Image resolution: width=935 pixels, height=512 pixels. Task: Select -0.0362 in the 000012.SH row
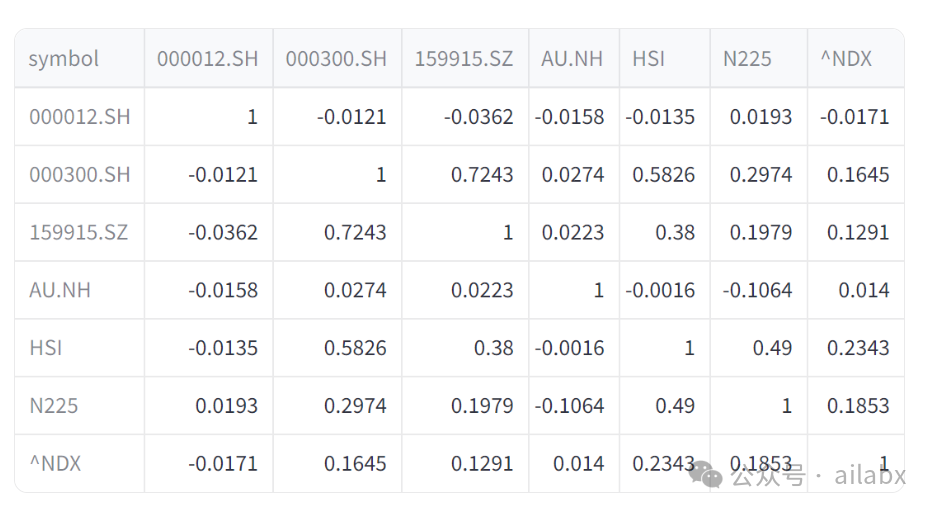click(x=479, y=117)
